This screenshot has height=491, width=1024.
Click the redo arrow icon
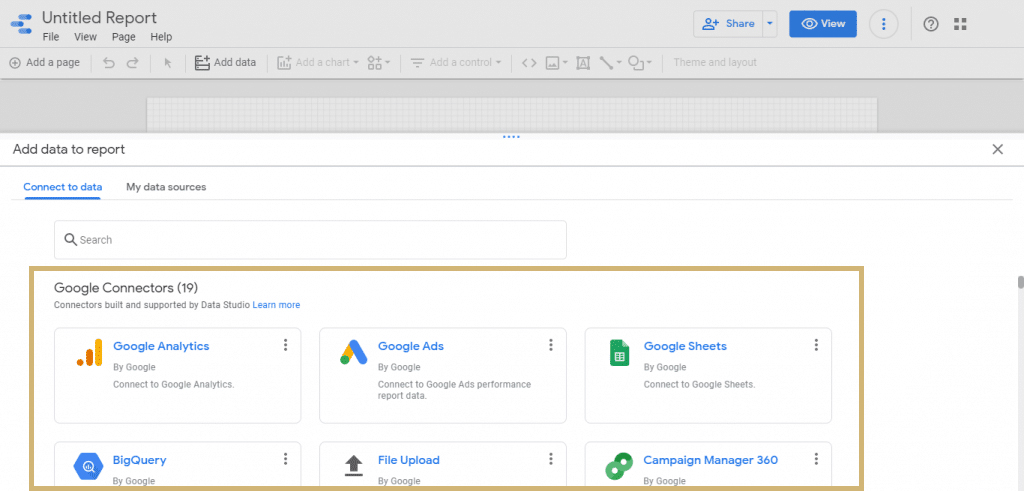point(133,63)
